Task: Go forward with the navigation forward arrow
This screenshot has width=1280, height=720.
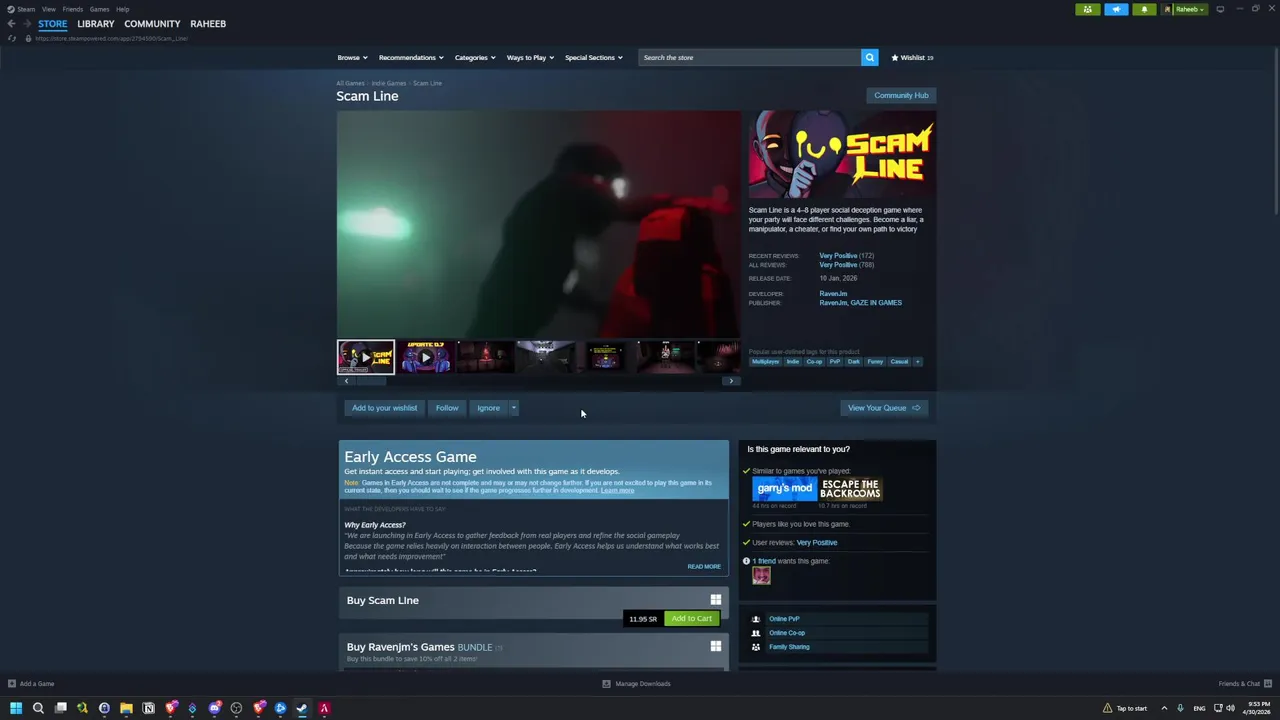Action: click(x=26, y=23)
